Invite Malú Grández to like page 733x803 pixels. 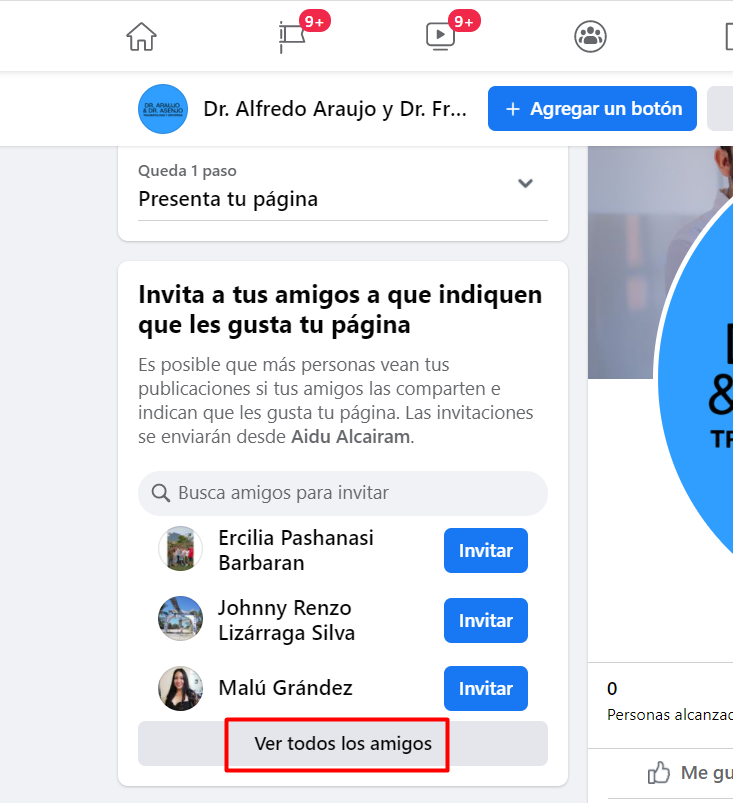pos(486,689)
